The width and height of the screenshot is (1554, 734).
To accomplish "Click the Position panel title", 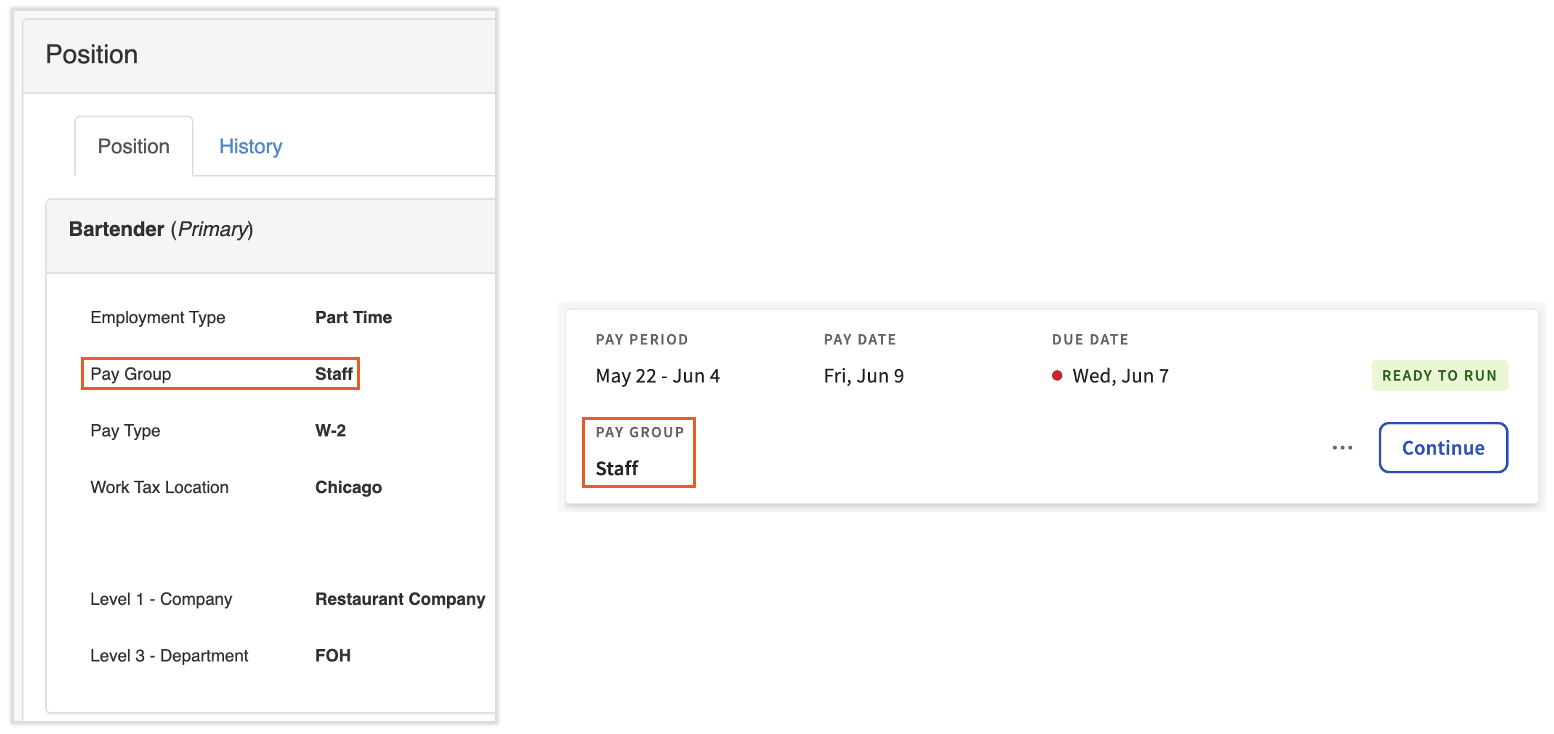I will [x=92, y=54].
